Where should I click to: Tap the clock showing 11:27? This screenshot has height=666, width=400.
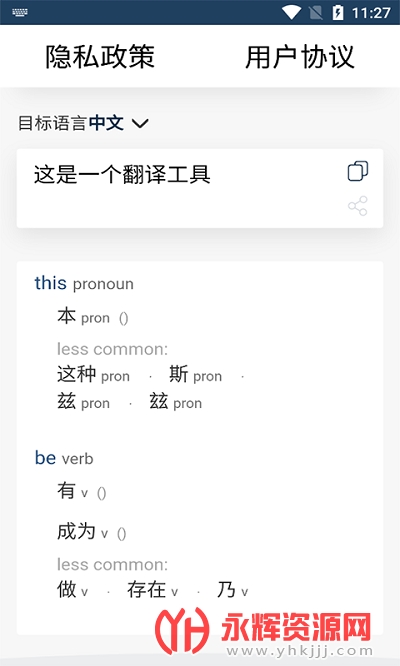[371, 13]
